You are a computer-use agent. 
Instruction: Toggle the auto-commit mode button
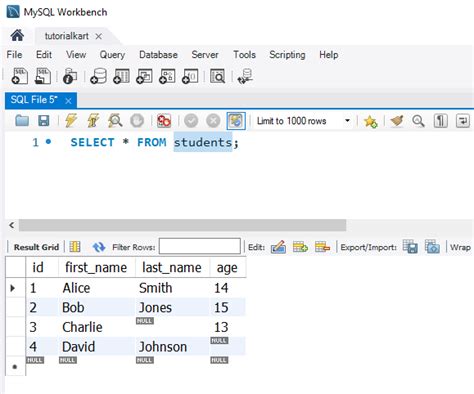click(236, 121)
